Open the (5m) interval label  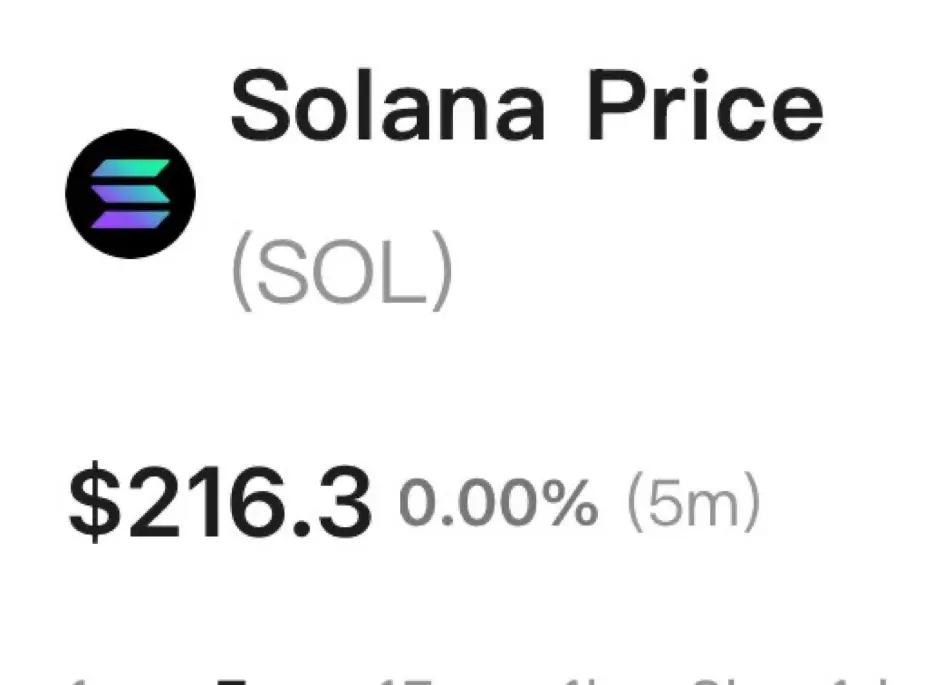[x=693, y=503]
